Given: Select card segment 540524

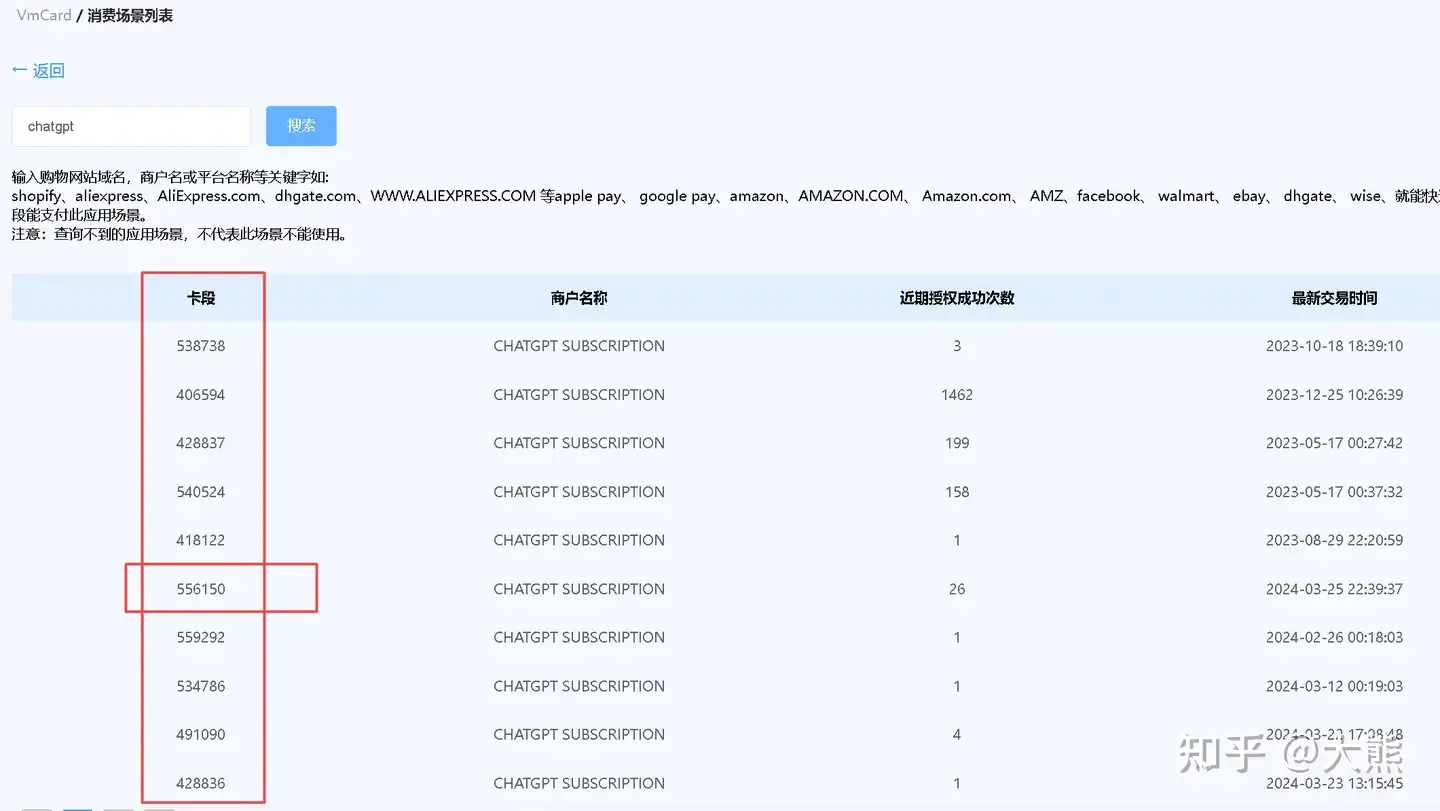Looking at the screenshot, I should coord(201,492).
